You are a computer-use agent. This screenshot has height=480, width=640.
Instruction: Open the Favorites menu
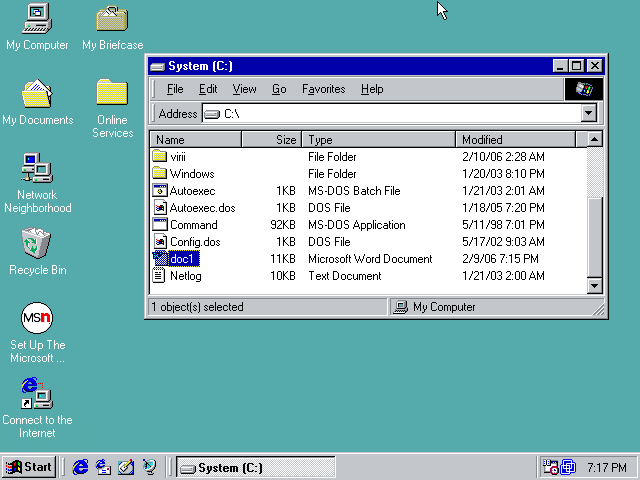point(323,89)
